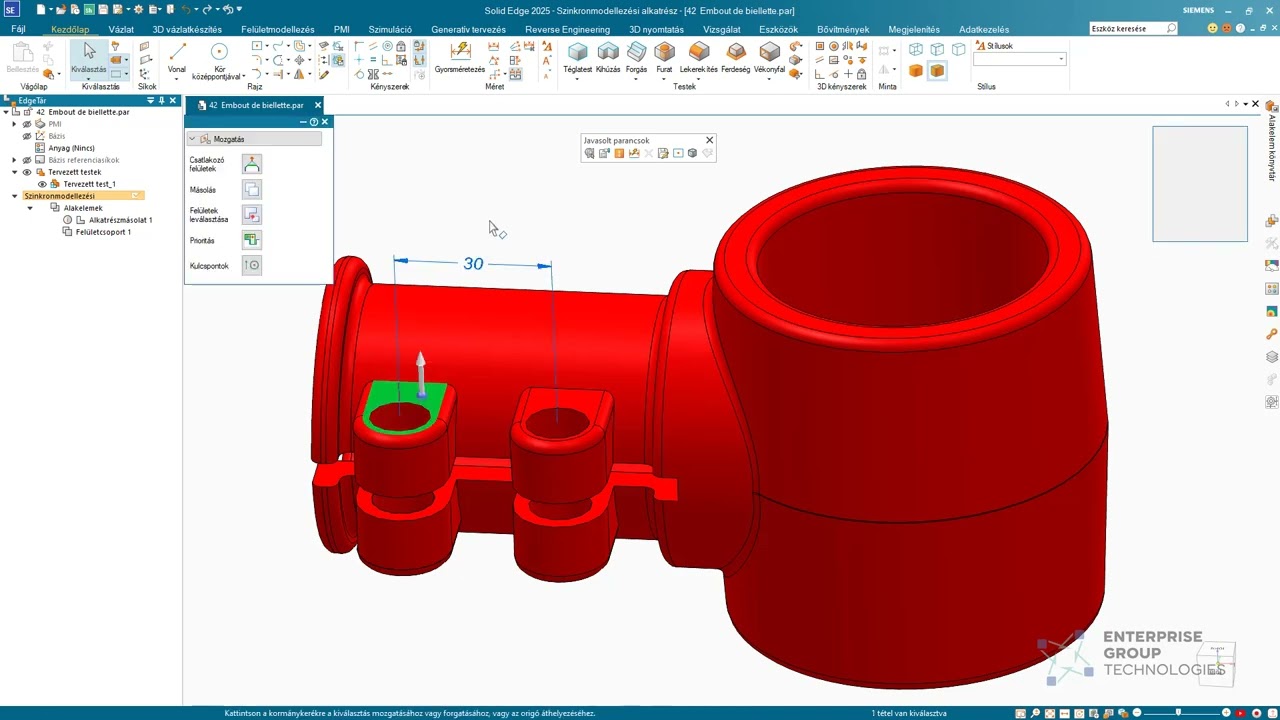This screenshot has width=1280, height=720.
Task: Click the Gyorsméretezés smart dimension tool
Action: (x=460, y=57)
